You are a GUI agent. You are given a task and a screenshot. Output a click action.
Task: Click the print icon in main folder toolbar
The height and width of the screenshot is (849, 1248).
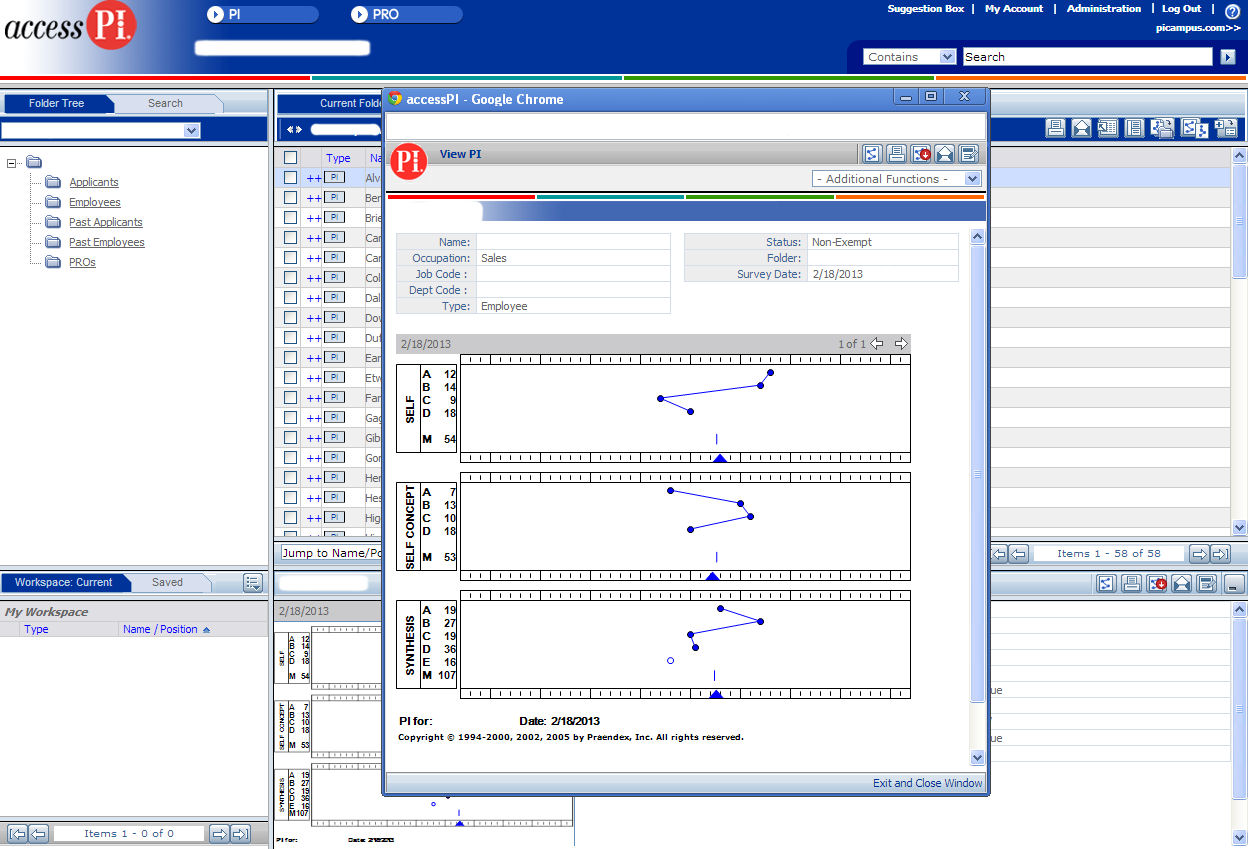coord(1055,128)
